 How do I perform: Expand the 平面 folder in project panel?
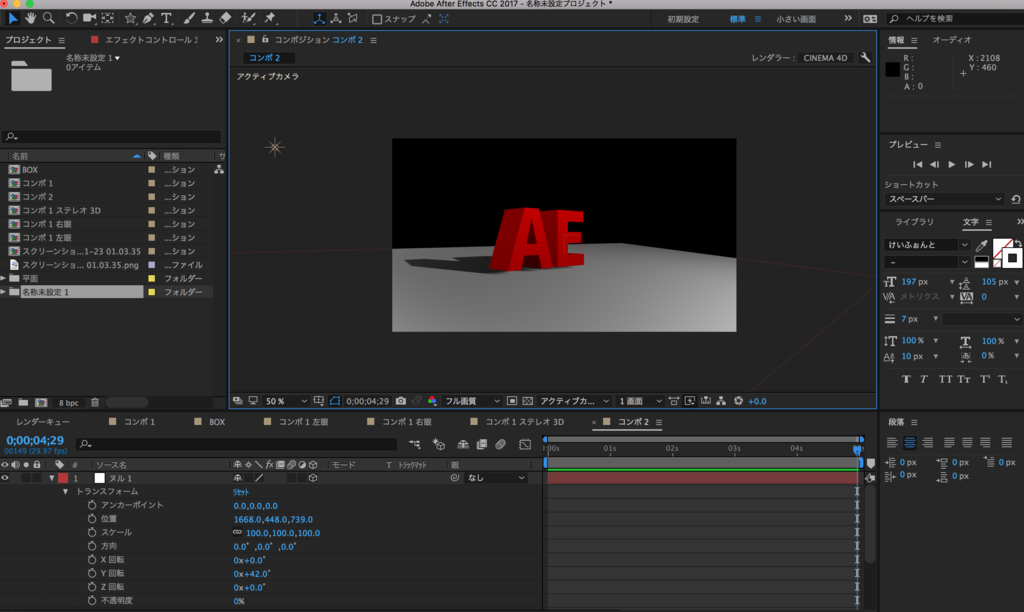(x=4, y=278)
